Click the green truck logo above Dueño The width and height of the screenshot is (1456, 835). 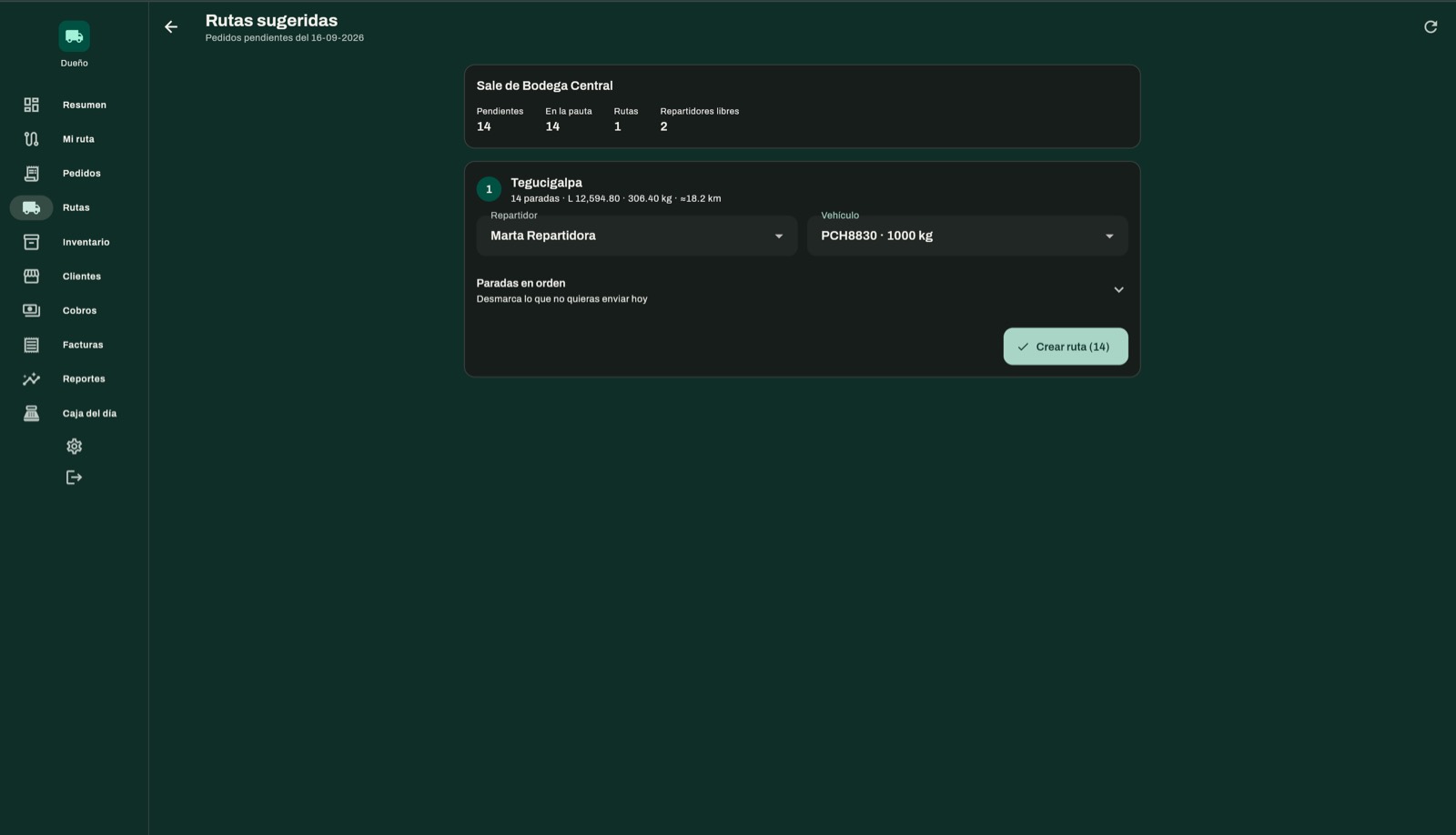coord(75,36)
